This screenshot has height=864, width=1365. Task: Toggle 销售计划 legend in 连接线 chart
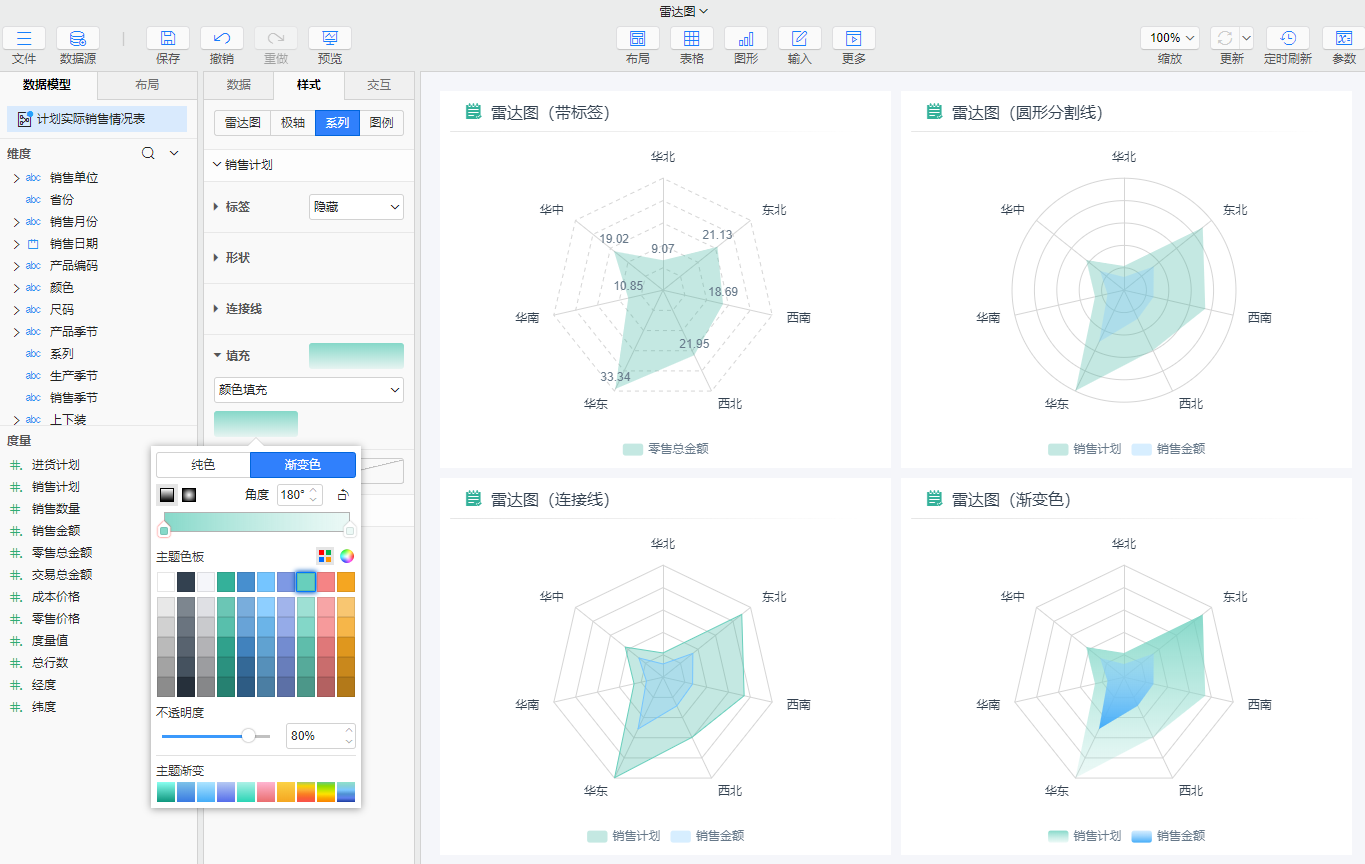pos(623,835)
